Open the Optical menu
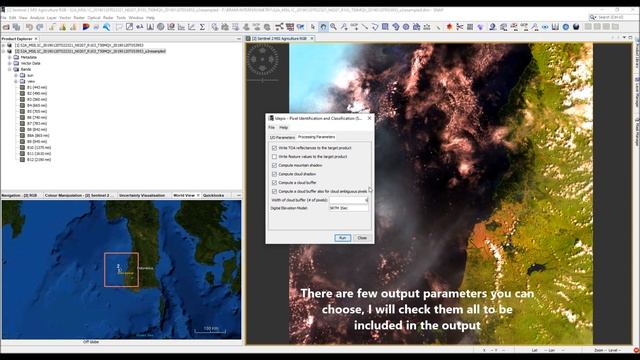The height and width of the screenshot is (360, 640). [94, 18]
